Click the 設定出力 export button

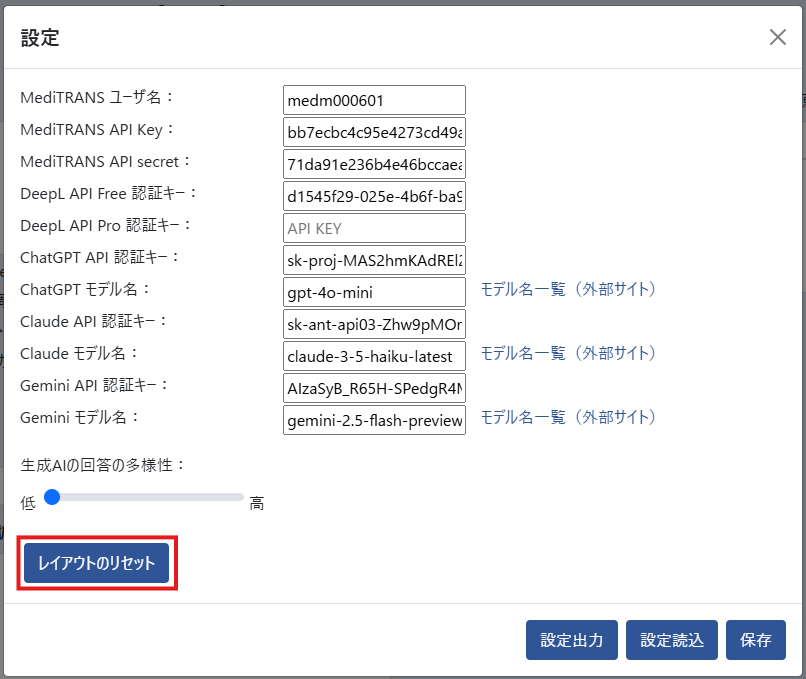(571, 640)
